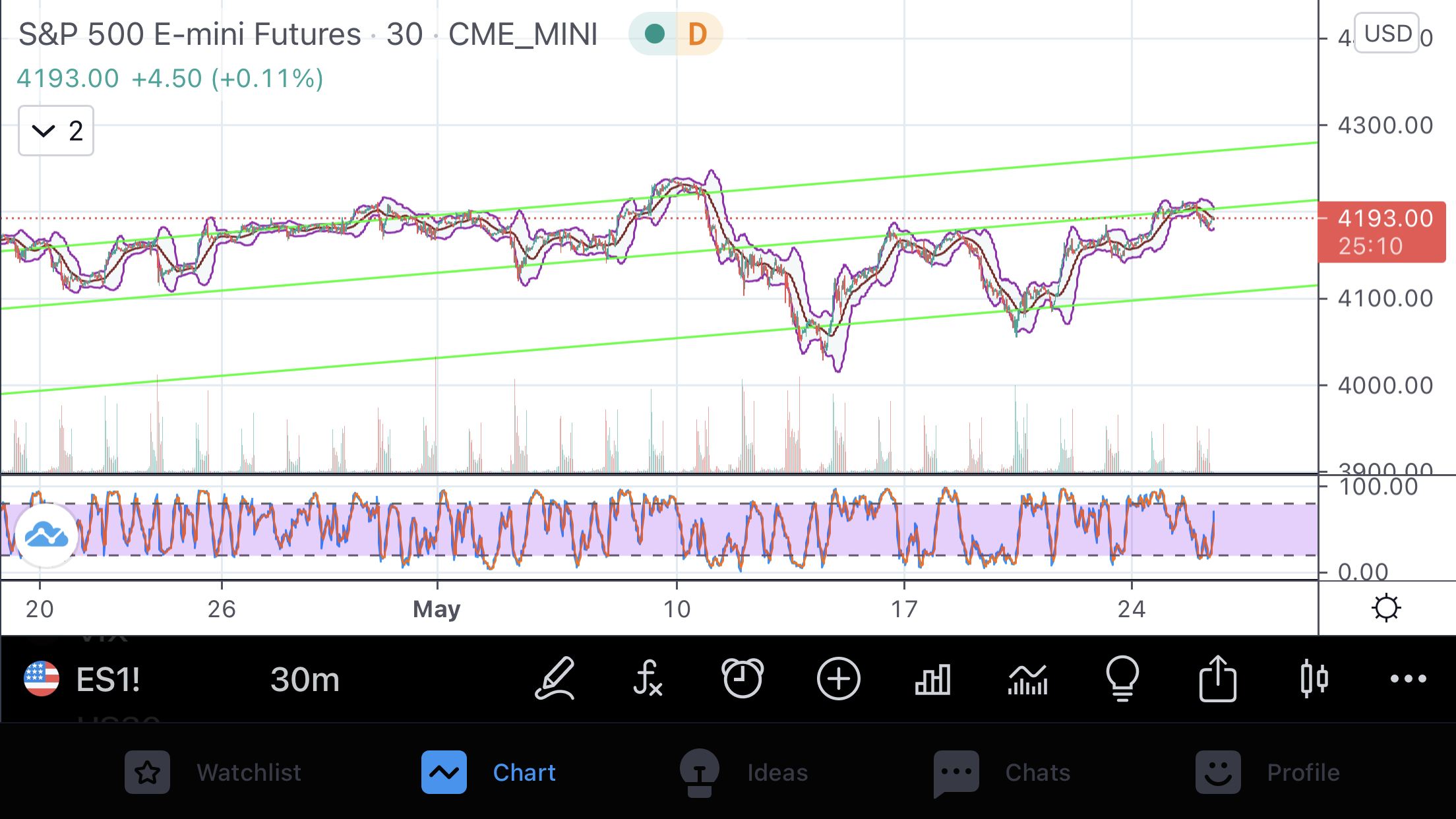Click the 17 date on time axis
Viewport: 1456px width, 819px height.
click(904, 609)
